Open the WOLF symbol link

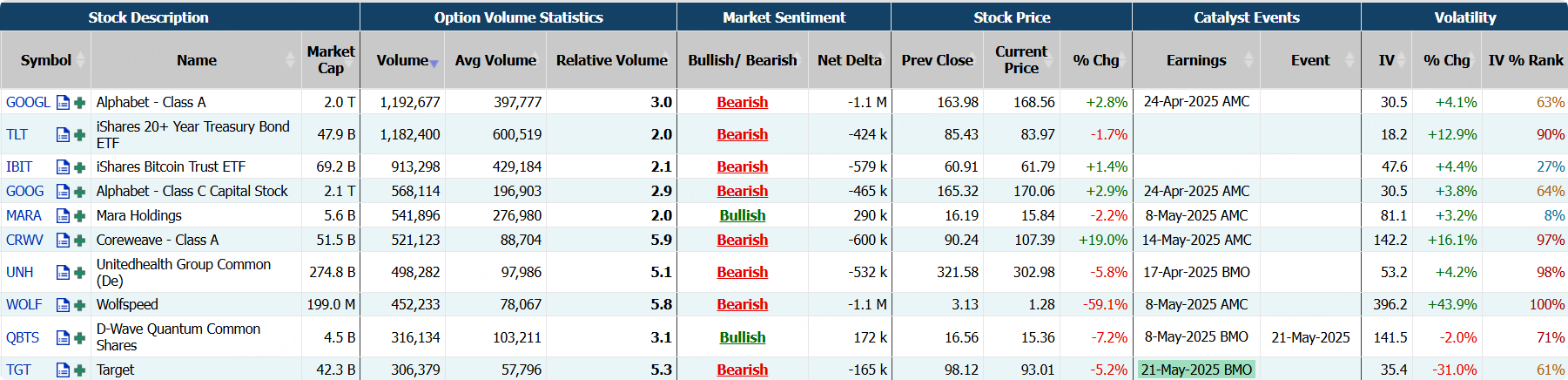point(24,304)
